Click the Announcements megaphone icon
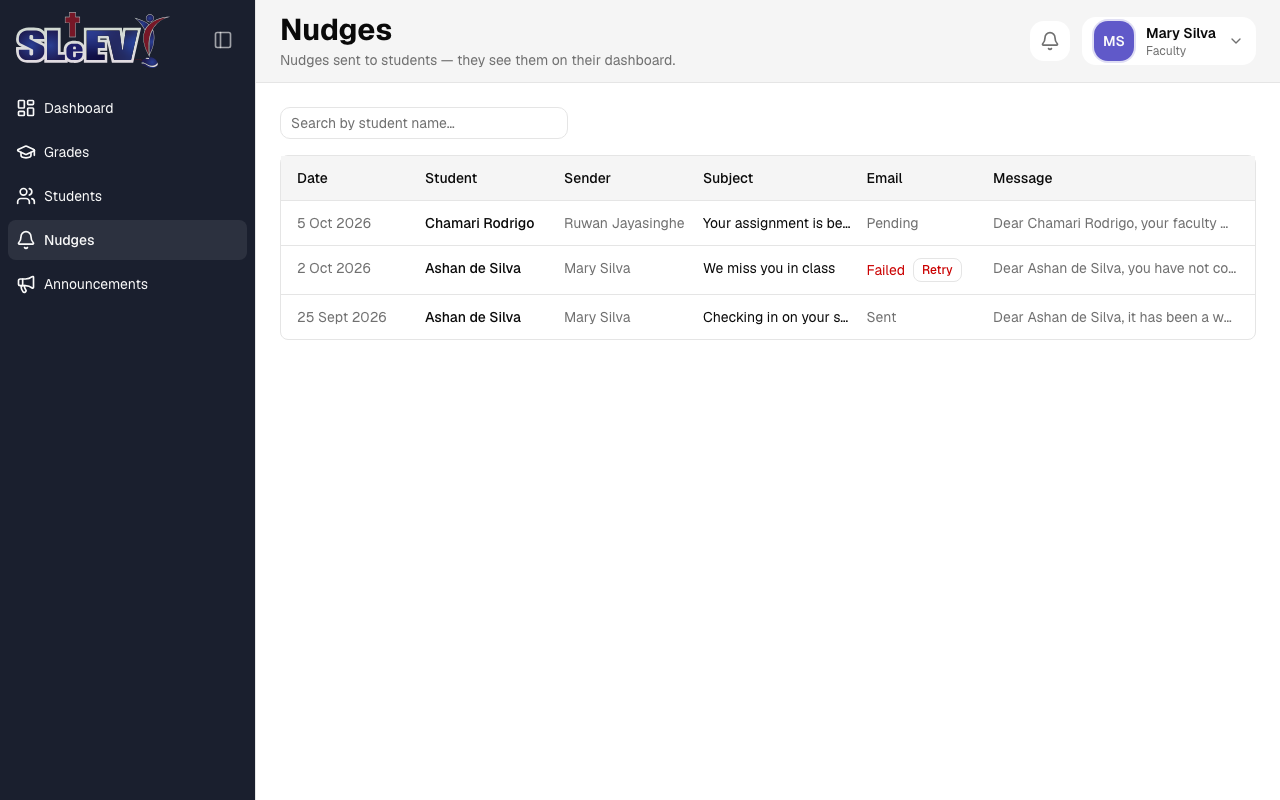Screen dimensions: 1280x800 click(26, 284)
